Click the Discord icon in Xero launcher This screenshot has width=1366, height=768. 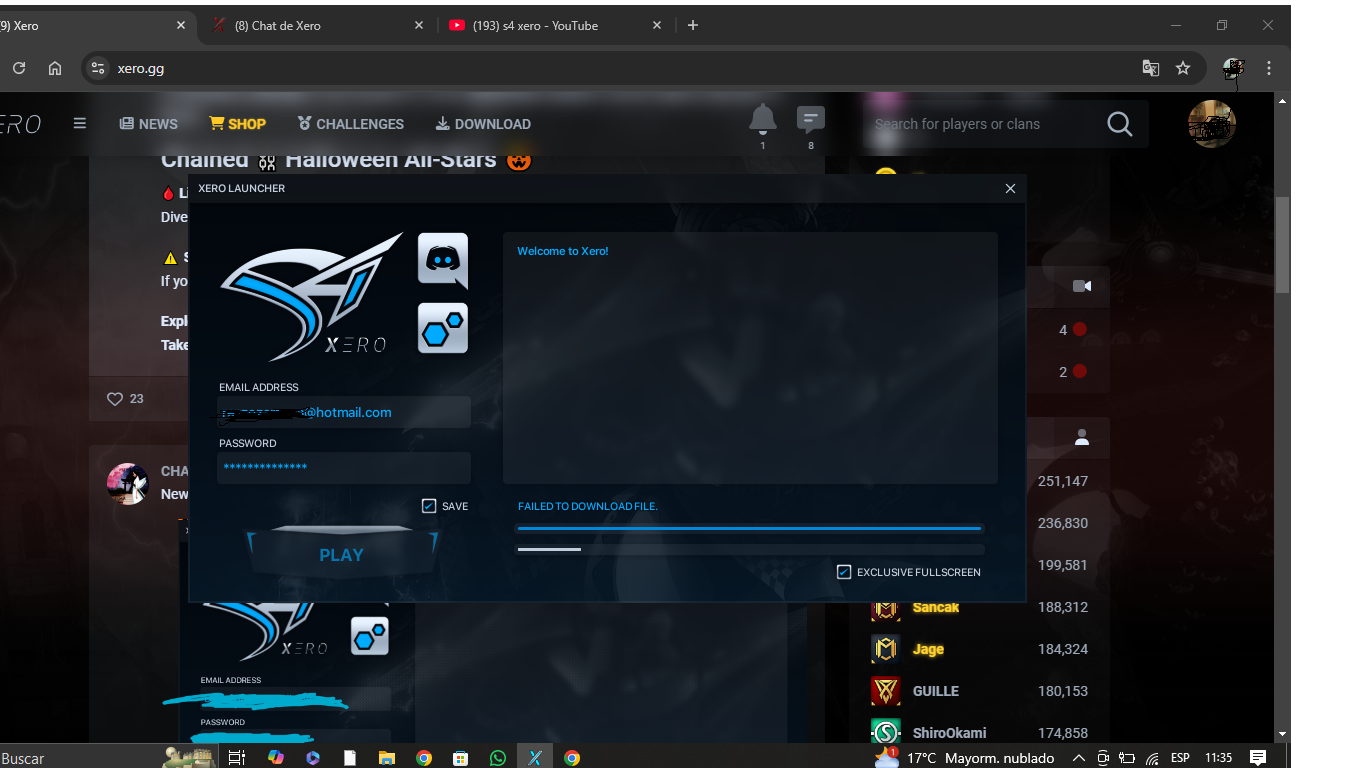click(x=442, y=260)
